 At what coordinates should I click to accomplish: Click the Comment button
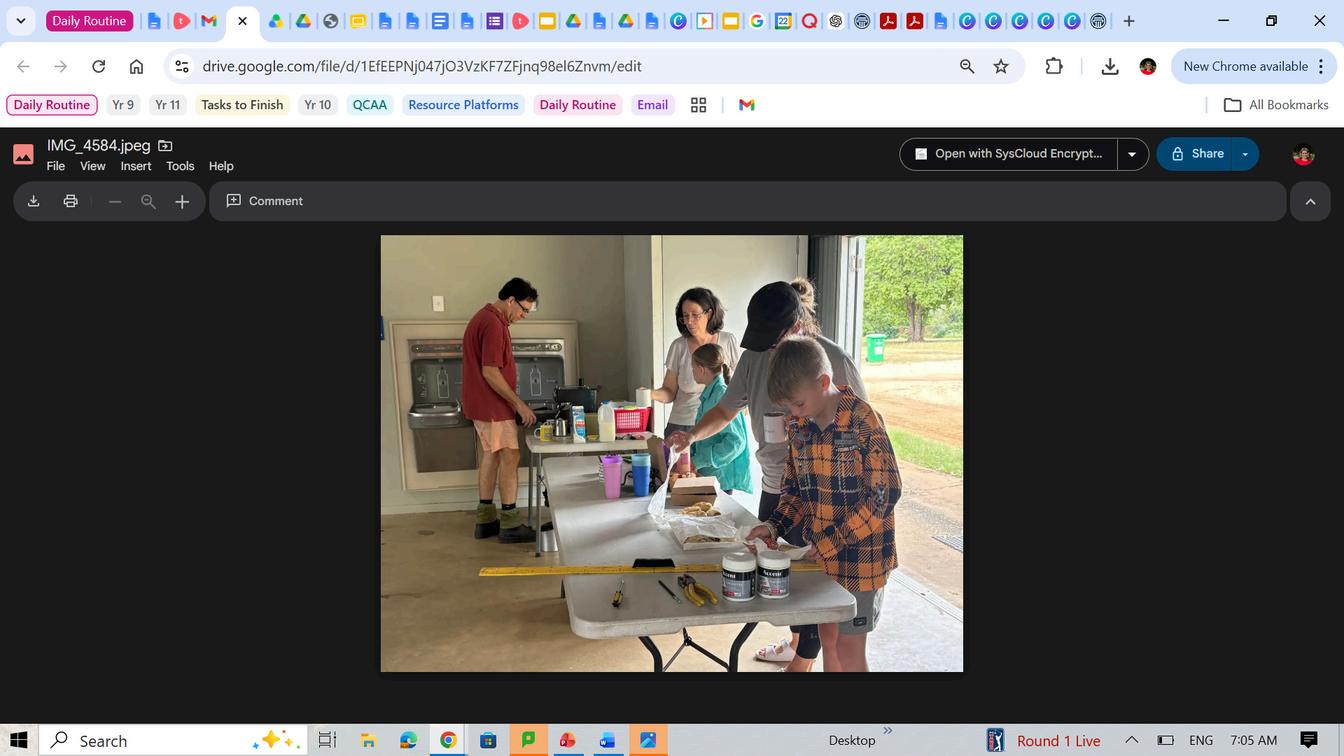(x=265, y=201)
